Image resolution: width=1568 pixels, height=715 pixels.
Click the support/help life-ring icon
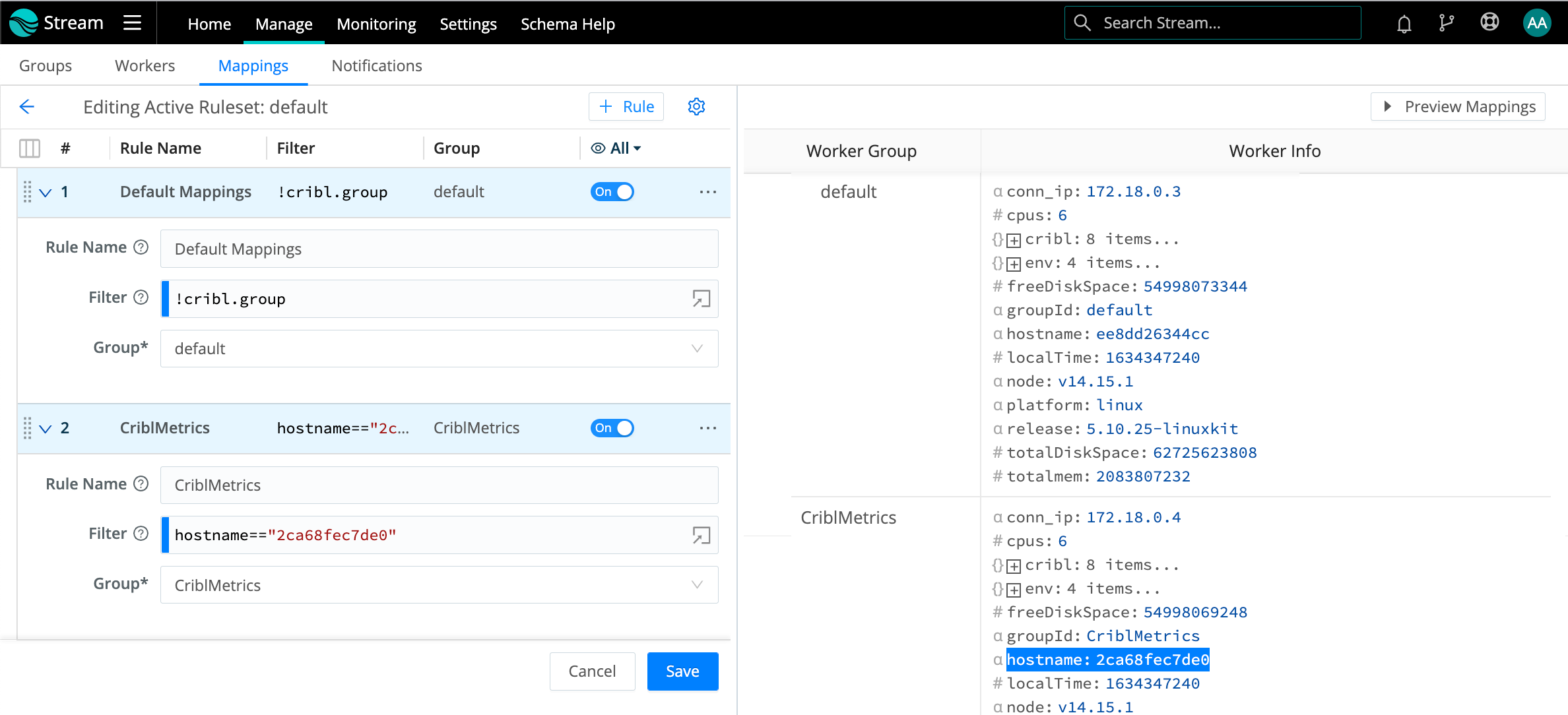[x=1489, y=22]
